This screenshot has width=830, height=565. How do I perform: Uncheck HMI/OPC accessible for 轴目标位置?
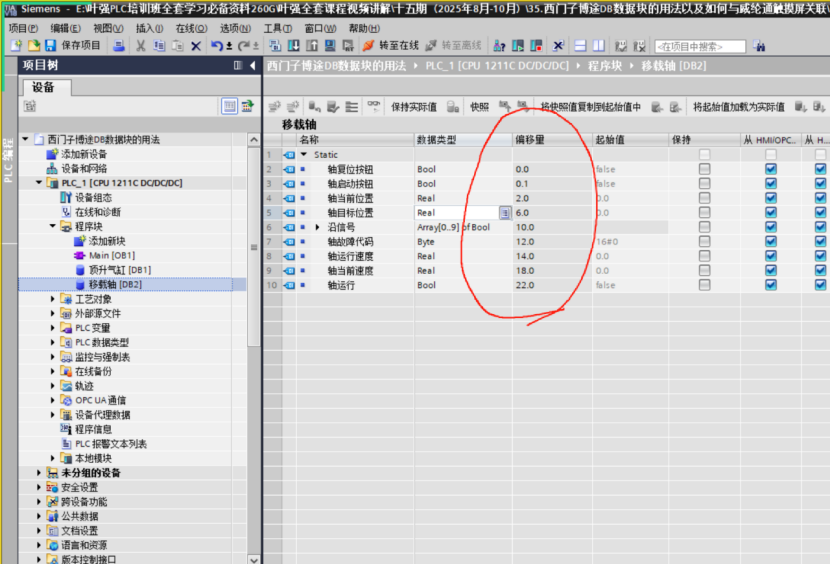pyautogui.click(x=771, y=212)
